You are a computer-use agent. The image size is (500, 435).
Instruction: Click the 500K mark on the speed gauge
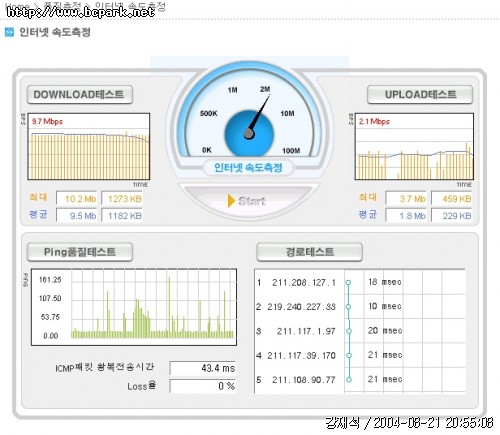[x=209, y=114]
